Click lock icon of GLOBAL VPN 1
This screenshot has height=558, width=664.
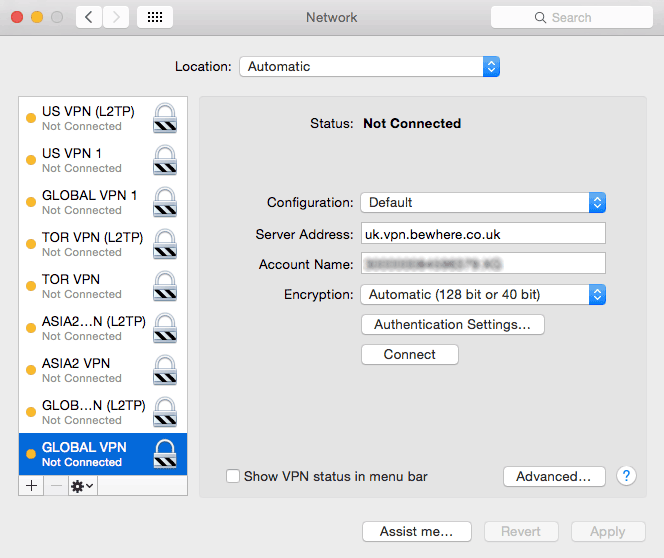[x=165, y=202]
